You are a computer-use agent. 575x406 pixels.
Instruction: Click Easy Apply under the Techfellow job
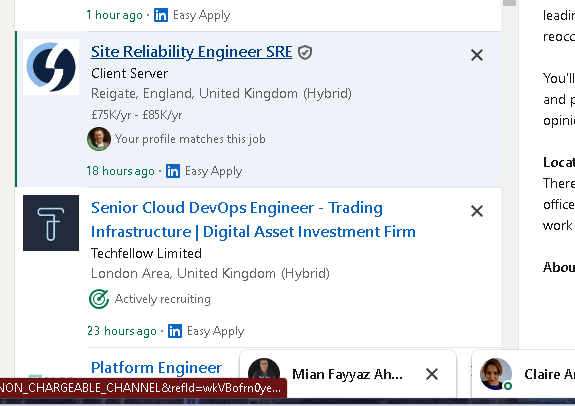(x=215, y=331)
